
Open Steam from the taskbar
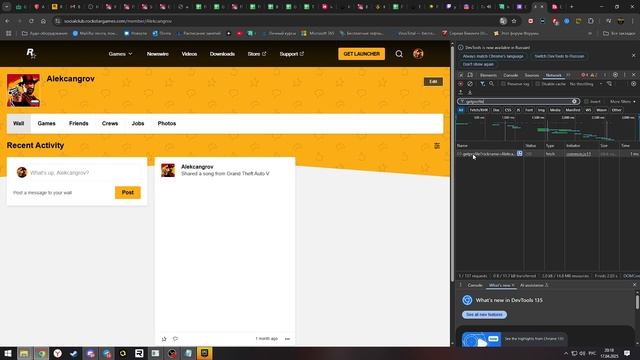pos(74,353)
